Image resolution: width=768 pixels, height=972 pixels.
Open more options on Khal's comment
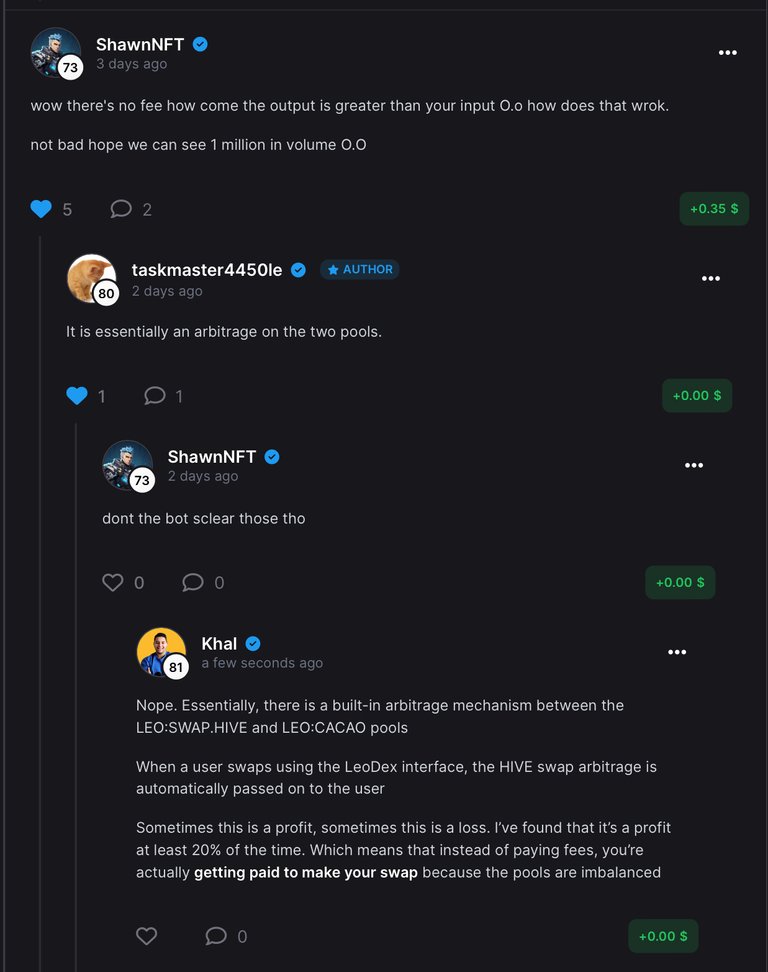point(677,652)
